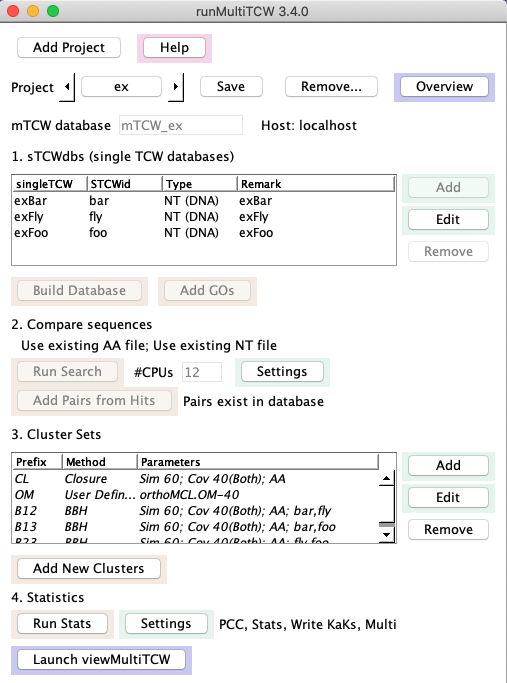Open the Help window

tap(174, 47)
